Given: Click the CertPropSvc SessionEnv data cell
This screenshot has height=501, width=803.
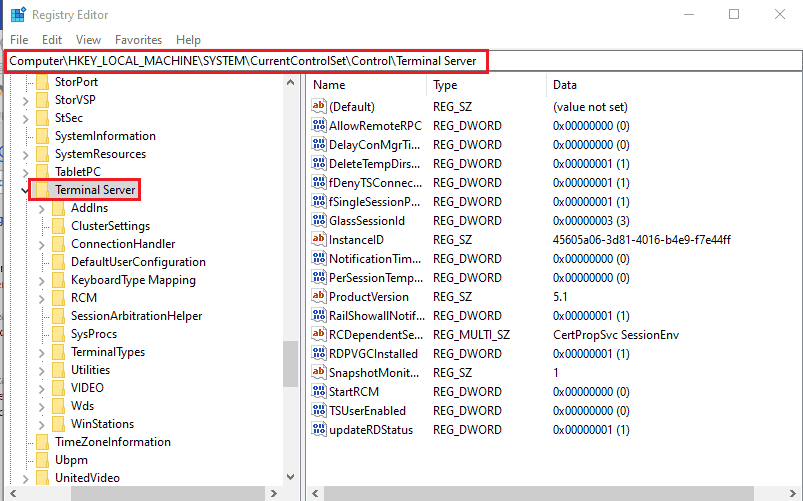Looking at the screenshot, I should click(616, 335).
